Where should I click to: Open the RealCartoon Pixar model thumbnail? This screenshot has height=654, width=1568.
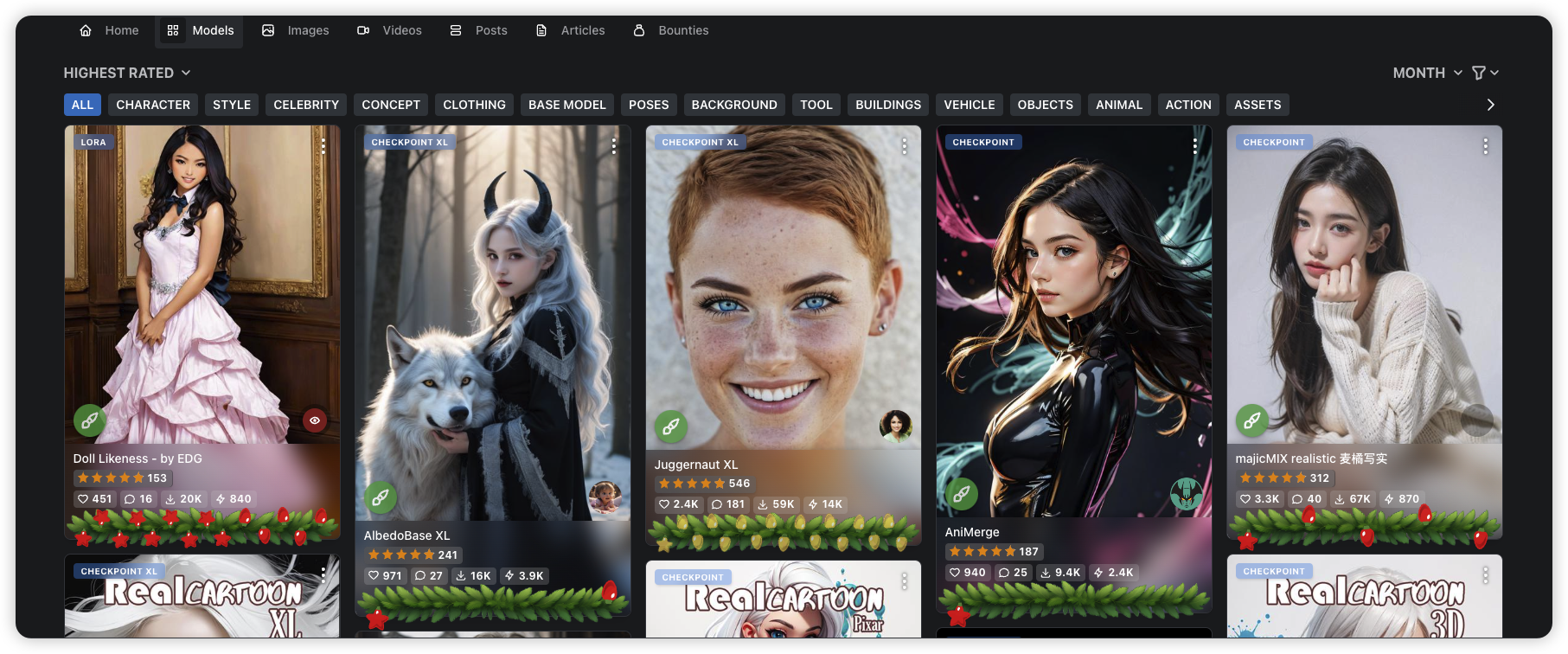[x=784, y=599]
